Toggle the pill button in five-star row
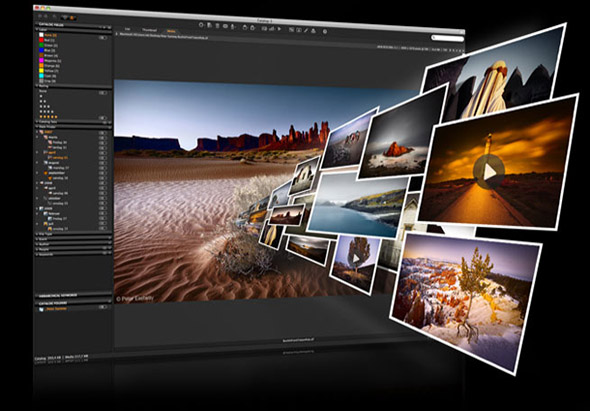This screenshot has height=411, width=590. [x=103, y=118]
